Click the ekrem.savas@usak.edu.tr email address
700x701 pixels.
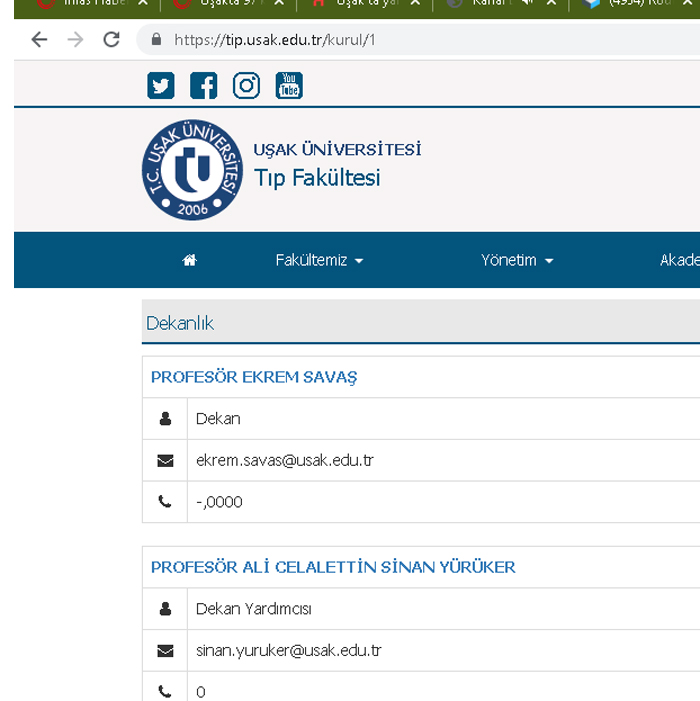point(285,460)
